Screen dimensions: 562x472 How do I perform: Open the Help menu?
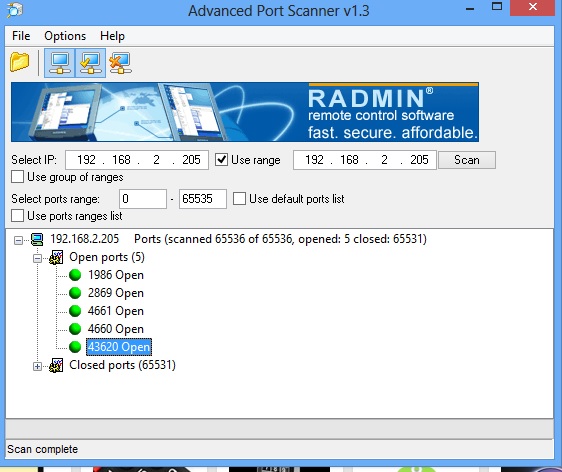(113, 36)
